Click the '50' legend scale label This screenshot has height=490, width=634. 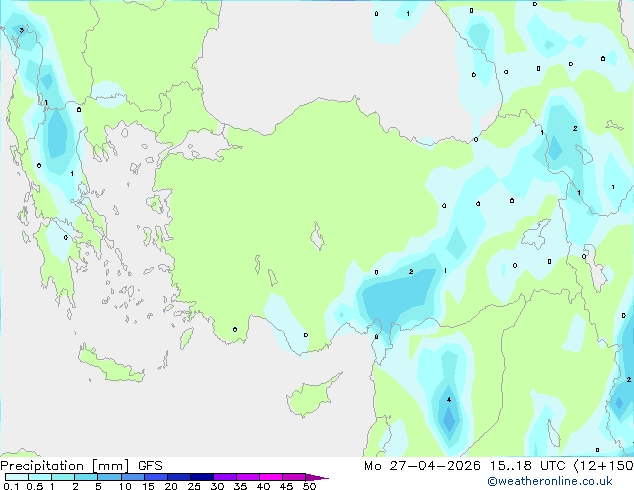[x=309, y=486]
